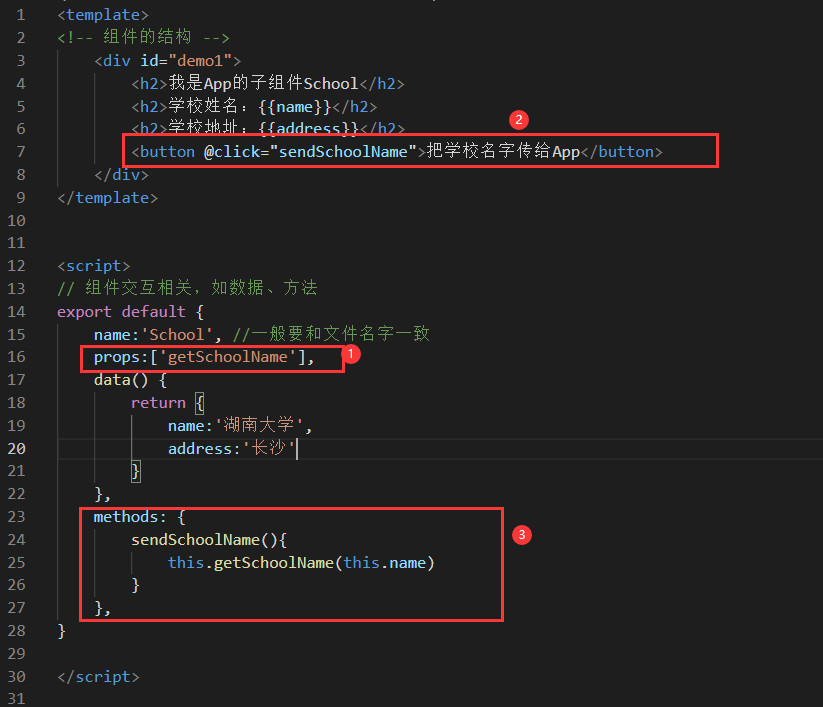Click the opening <script> tag on line 12

pos(93,266)
